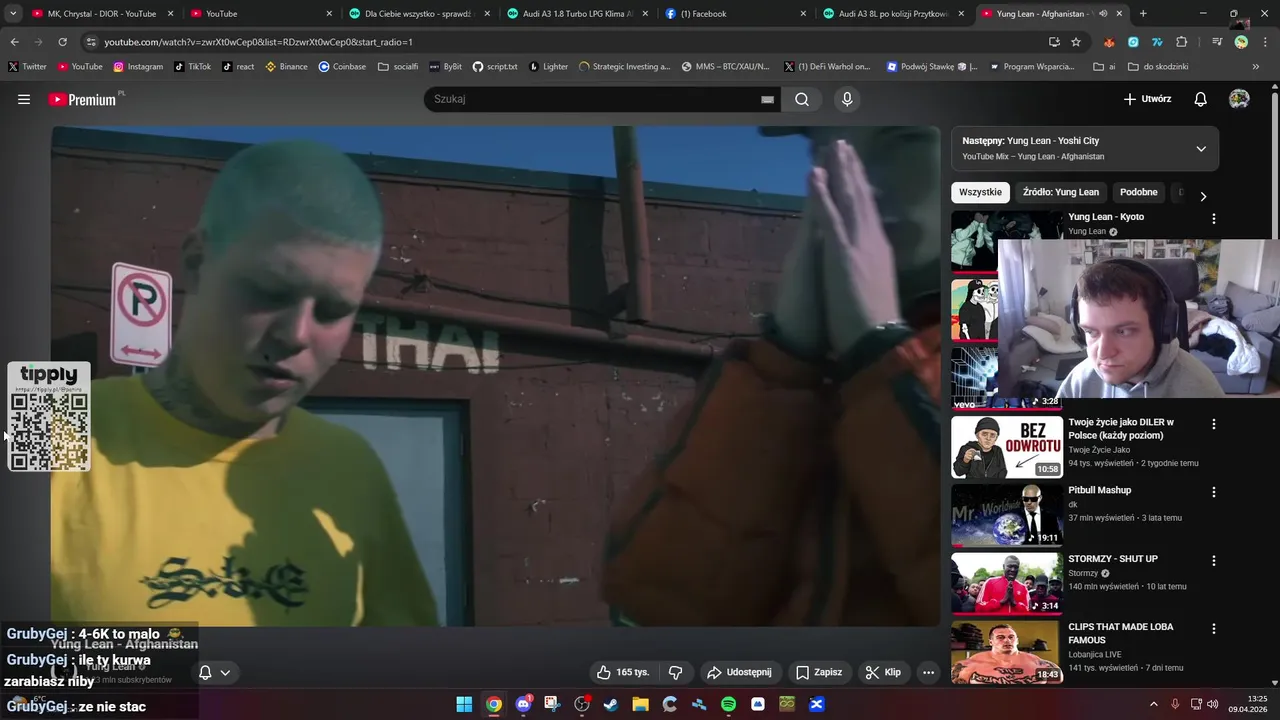Screen dimensions: 1280x720
Task: Open Spotify from the taskbar
Action: (x=728, y=704)
